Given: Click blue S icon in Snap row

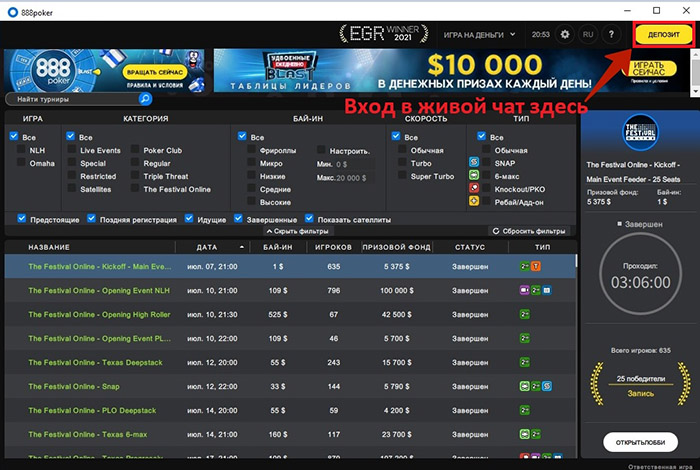Looking at the screenshot, I should point(547,386).
